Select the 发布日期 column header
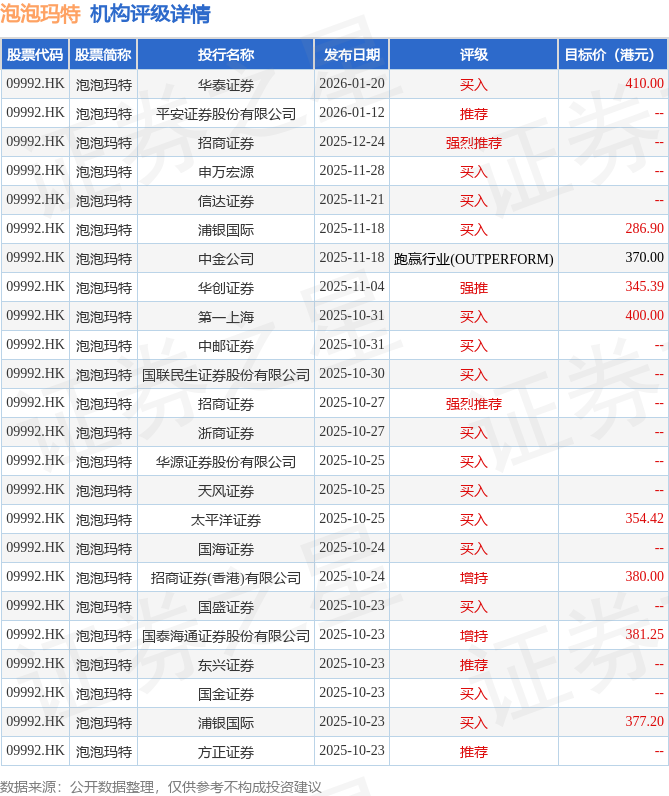This screenshot has height=796, width=669. pos(352,54)
